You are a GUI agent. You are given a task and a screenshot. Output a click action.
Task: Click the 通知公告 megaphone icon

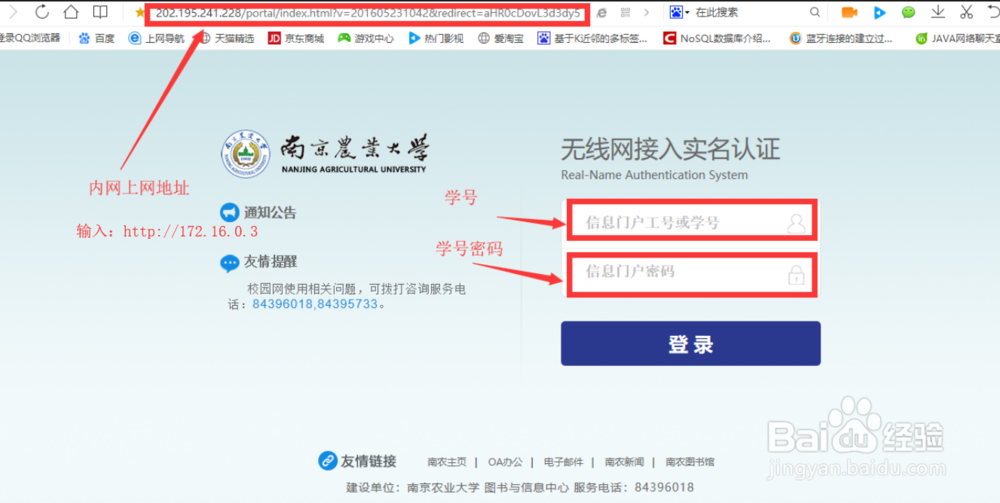click(x=230, y=212)
